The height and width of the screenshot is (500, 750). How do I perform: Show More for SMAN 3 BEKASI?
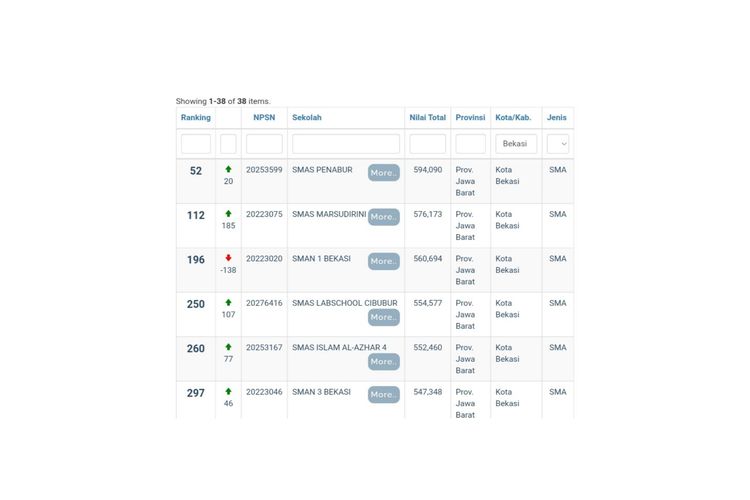pyautogui.click(x=383, y=395)
